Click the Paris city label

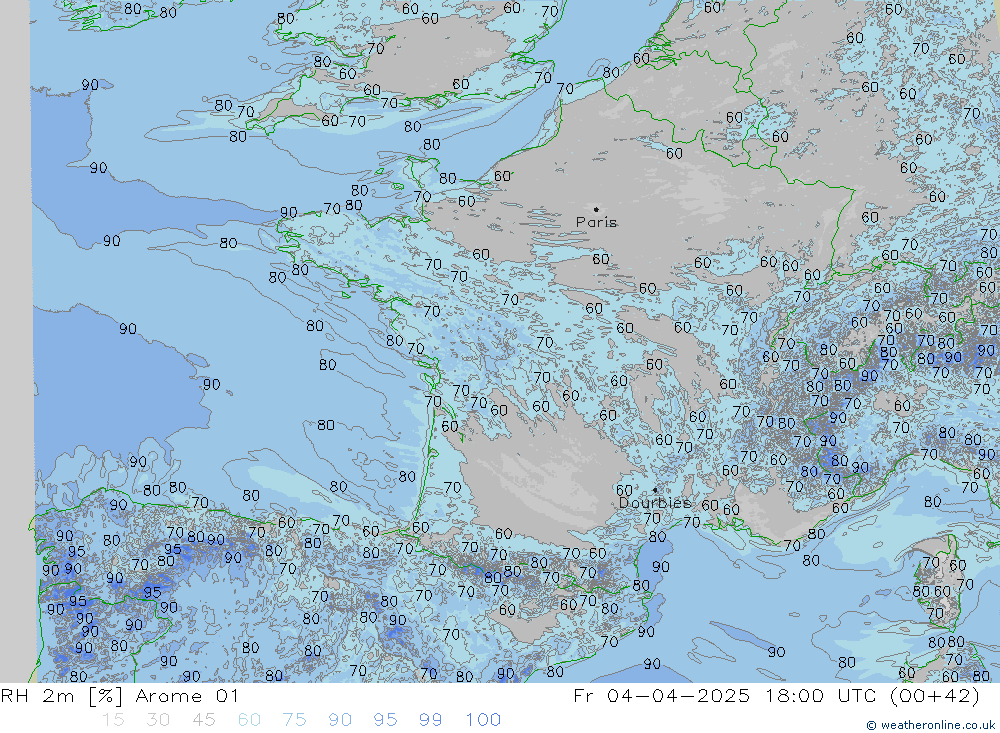pyautogui.click(x=596, y=222)
